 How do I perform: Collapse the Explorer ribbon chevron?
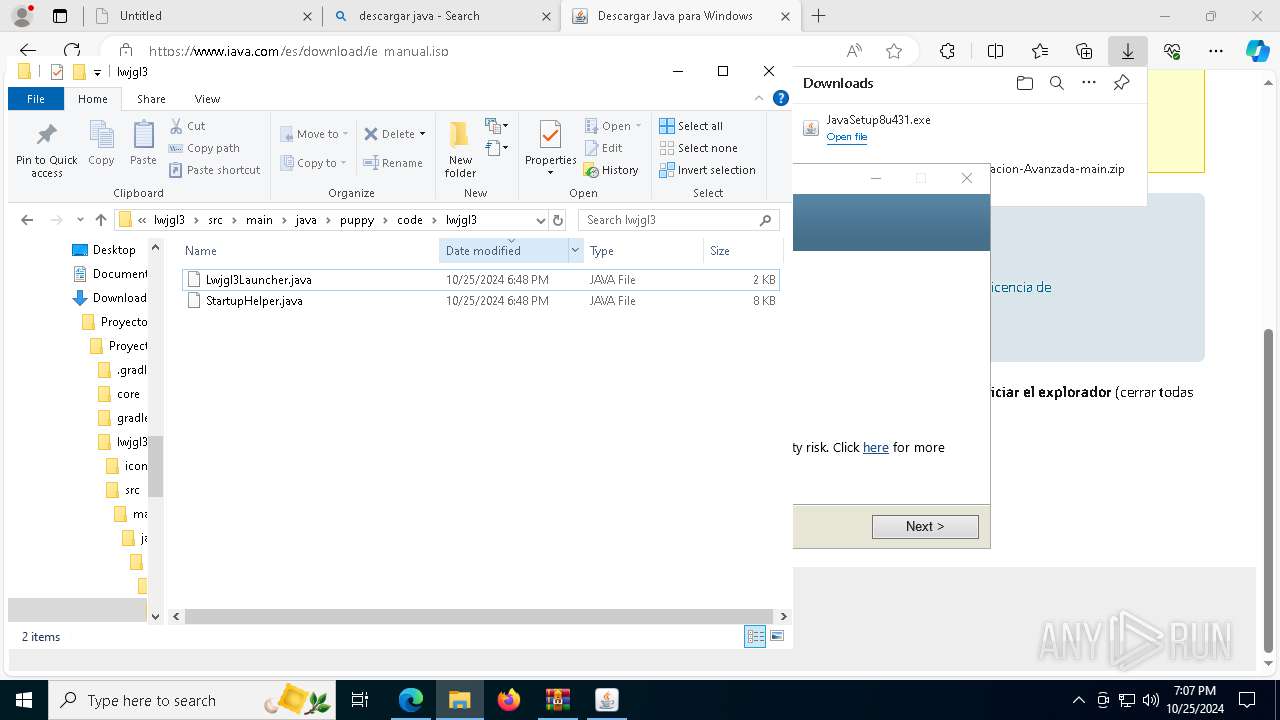click(x=760, y=99)
